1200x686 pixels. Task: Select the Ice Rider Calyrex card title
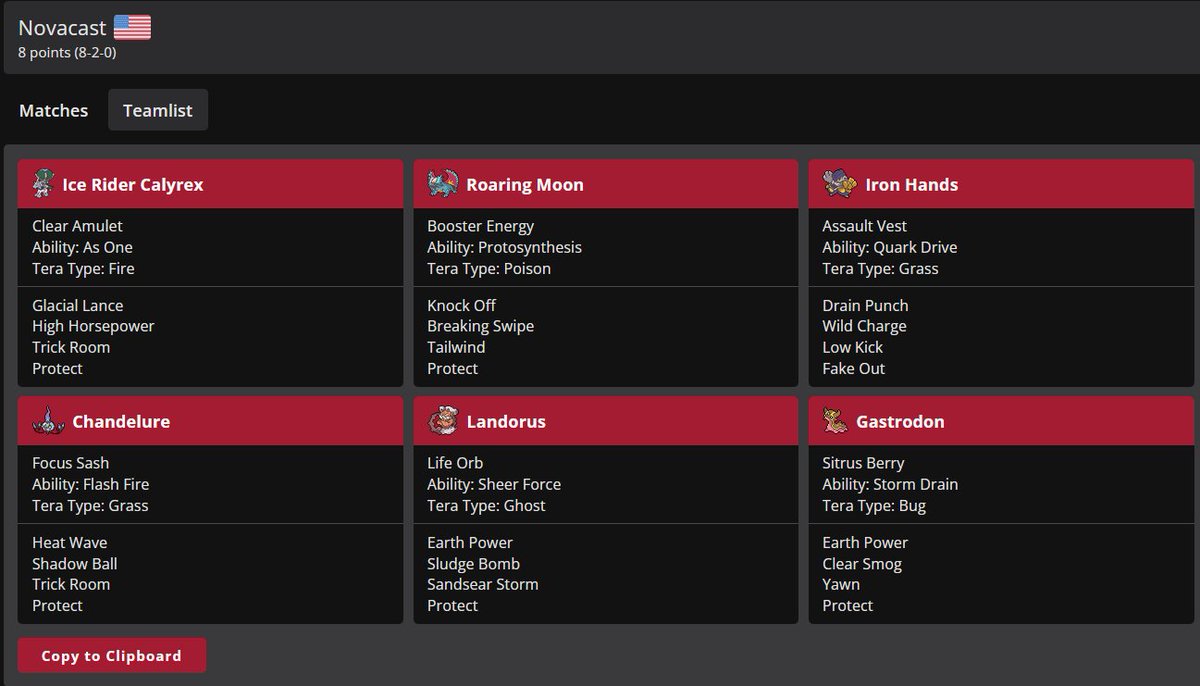coord(133,185)
